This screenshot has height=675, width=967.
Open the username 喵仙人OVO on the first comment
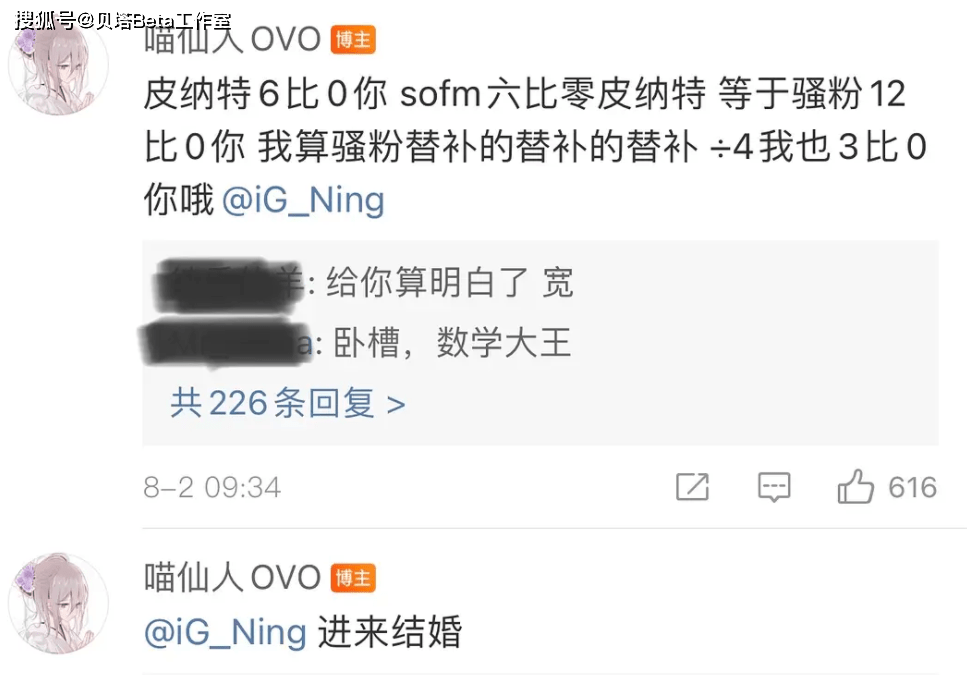[232, 40]
